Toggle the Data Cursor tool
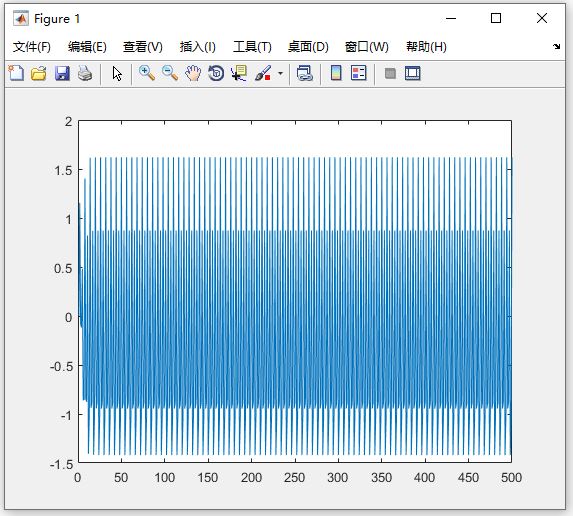573x516 pixels. coord(239,73)
